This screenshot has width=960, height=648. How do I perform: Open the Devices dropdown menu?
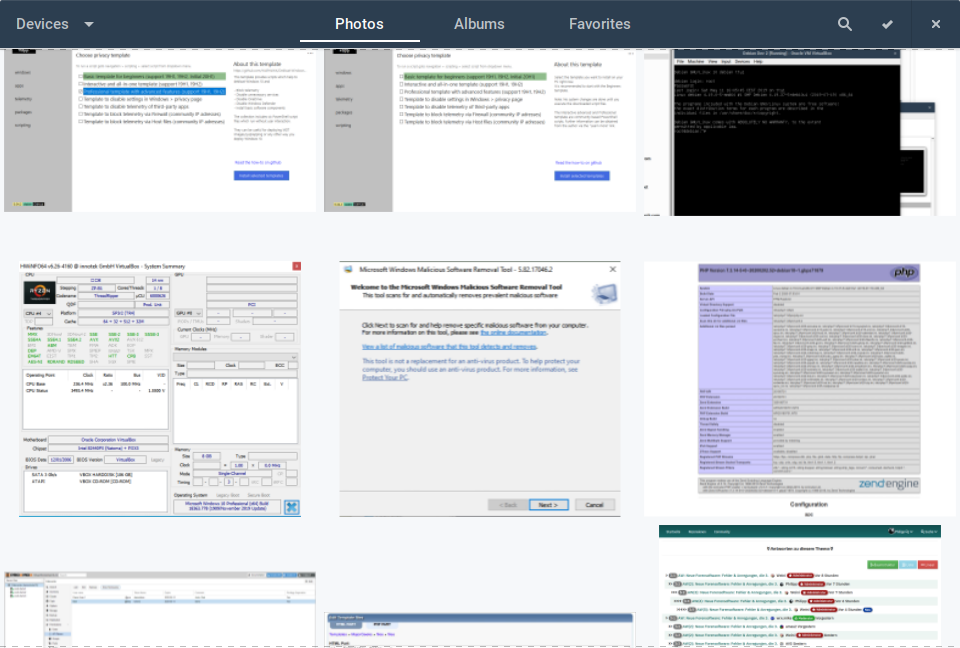43,24
